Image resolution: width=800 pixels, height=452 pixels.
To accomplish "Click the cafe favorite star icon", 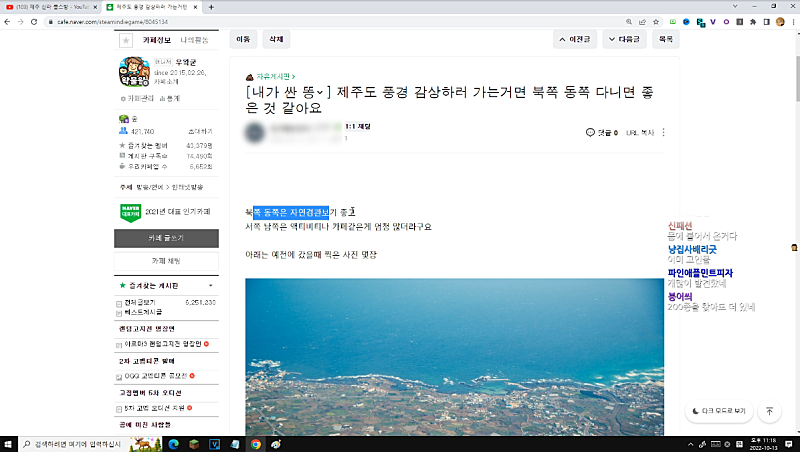I will click(126, 41).
